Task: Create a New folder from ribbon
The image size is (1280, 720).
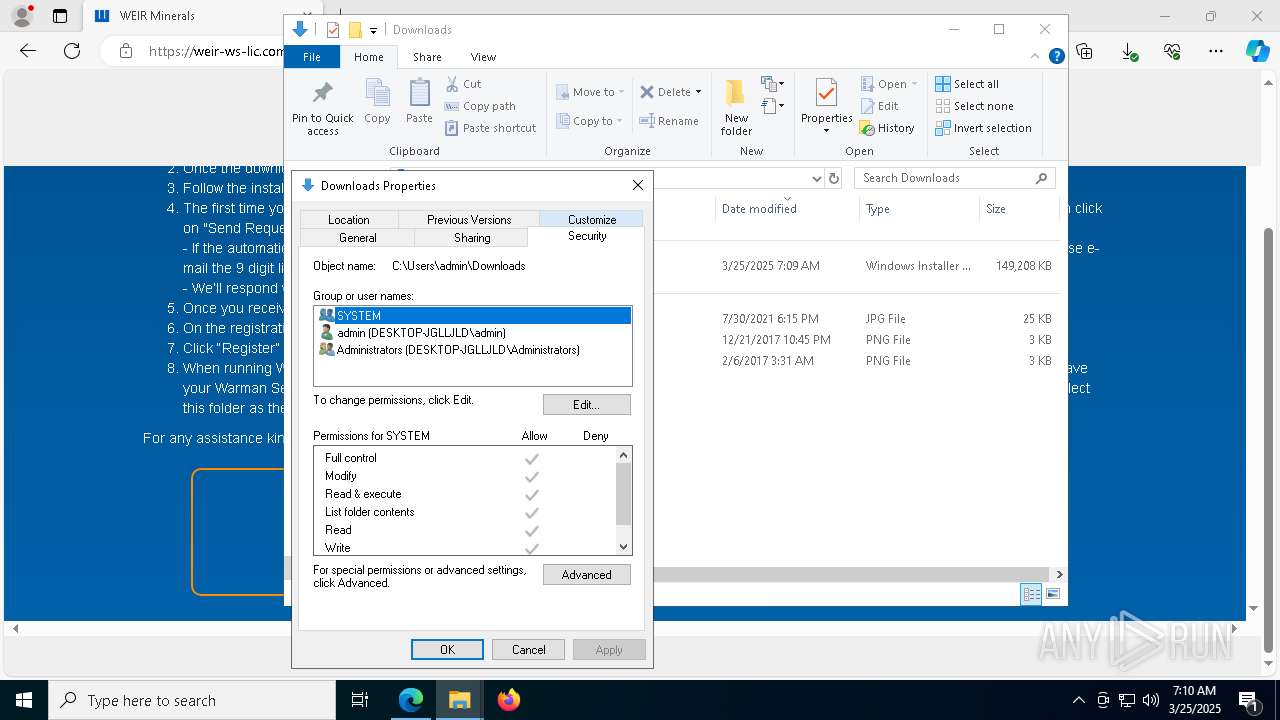Action: click(x=736, y=107)
